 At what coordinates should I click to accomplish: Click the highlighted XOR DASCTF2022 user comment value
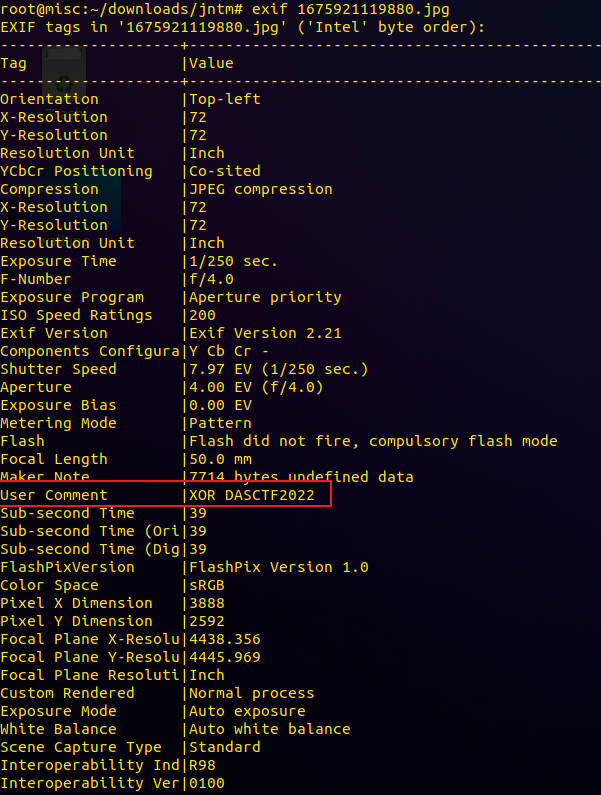pos(256,495)
